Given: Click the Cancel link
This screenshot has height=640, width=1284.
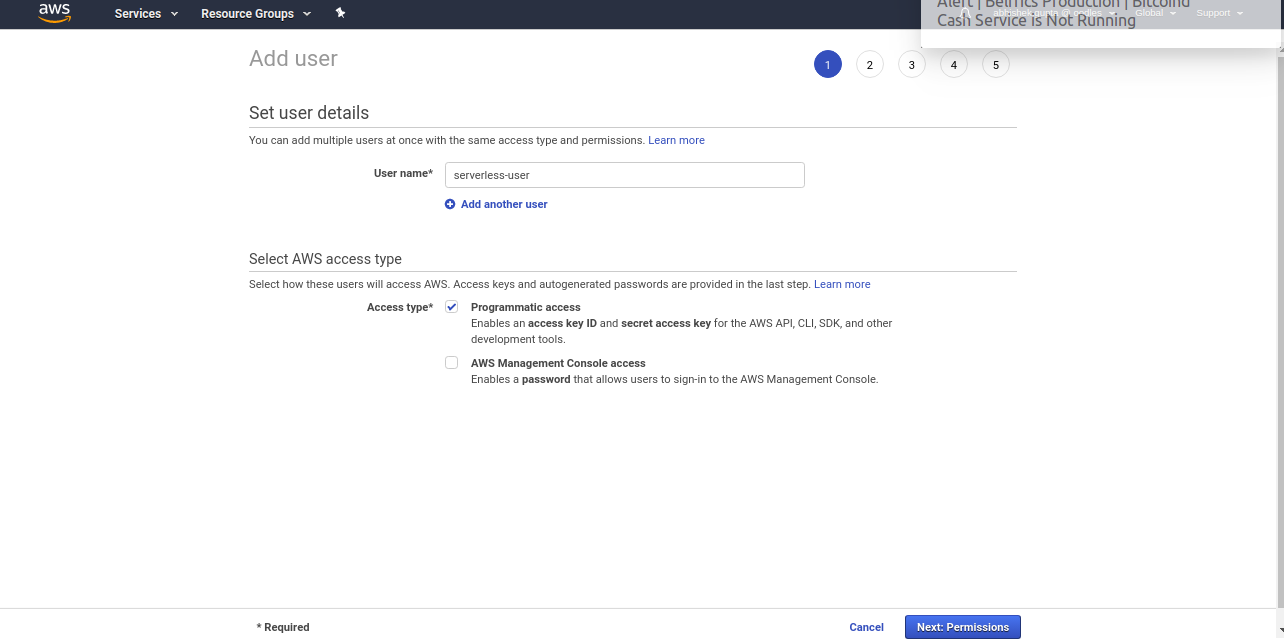Looking at the screenshot, I should [x=867, y=627].
